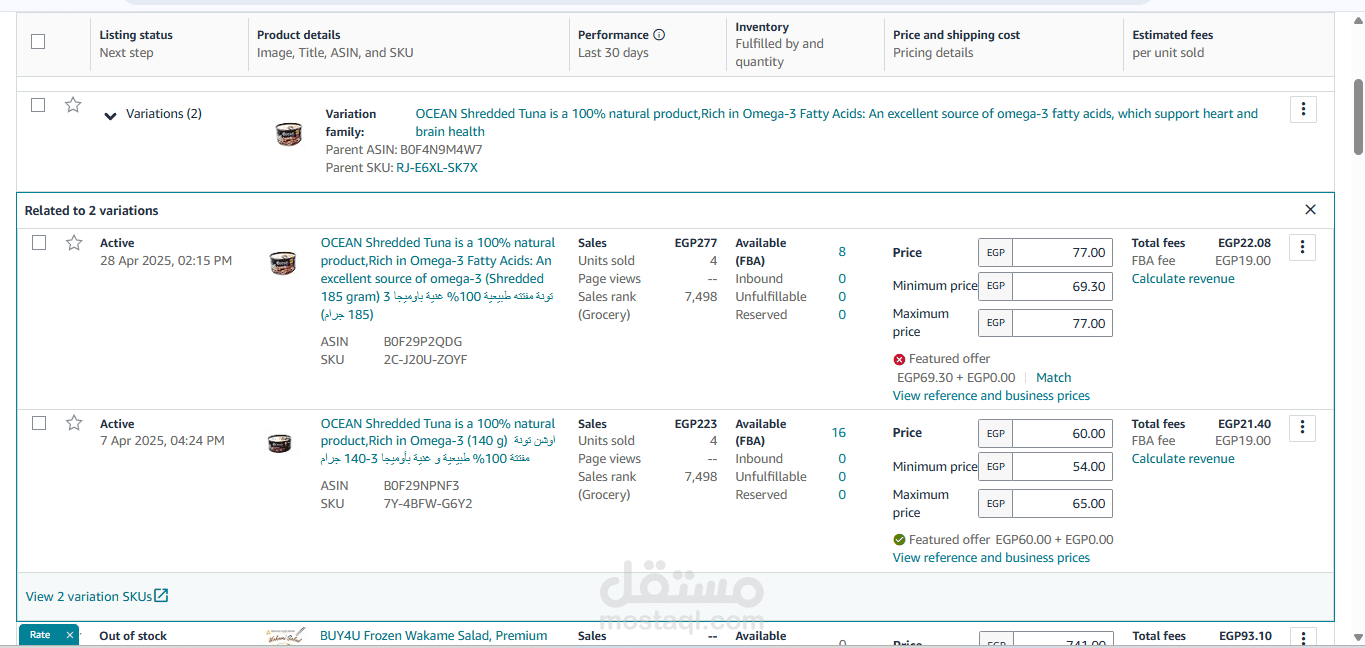Star the Variations (2) parent listing

pyautogui.click(x=73, y=105)
